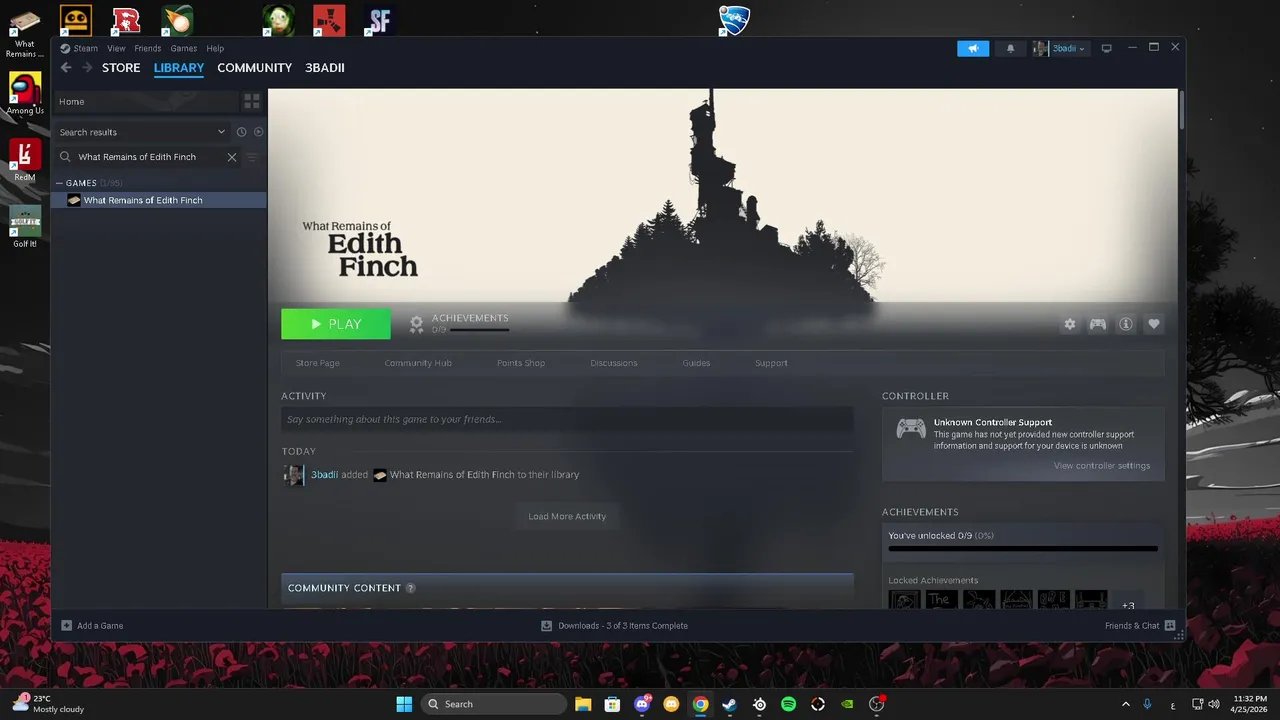Open the Points Shop link
1280x720 pixels.
click(521, 363)
